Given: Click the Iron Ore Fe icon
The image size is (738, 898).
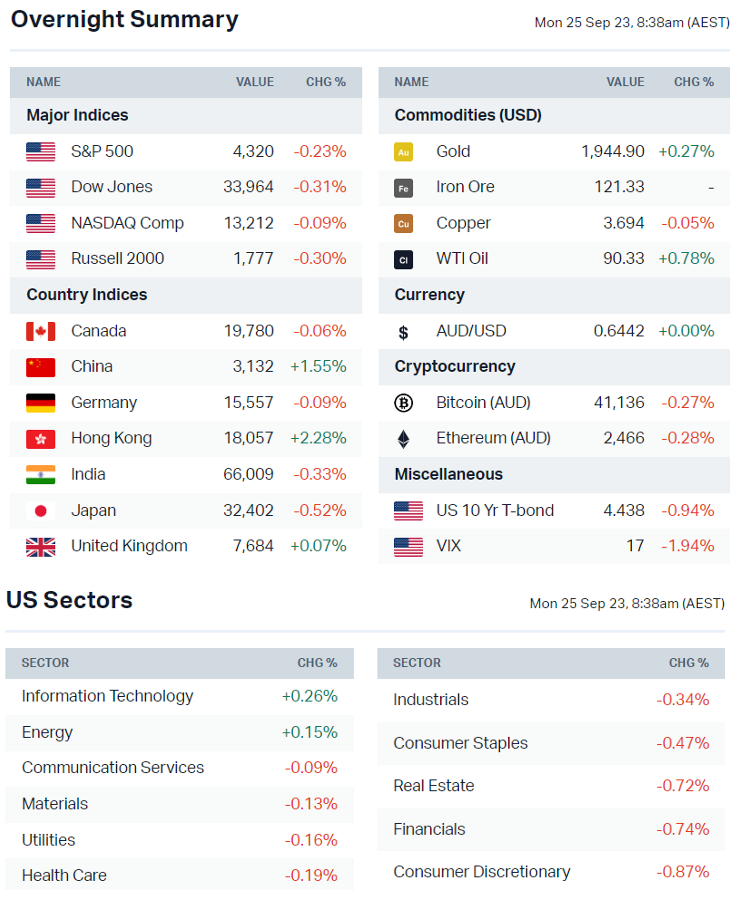Looking at the screenshot, I should pyautogui.click(x=404, y=187).
